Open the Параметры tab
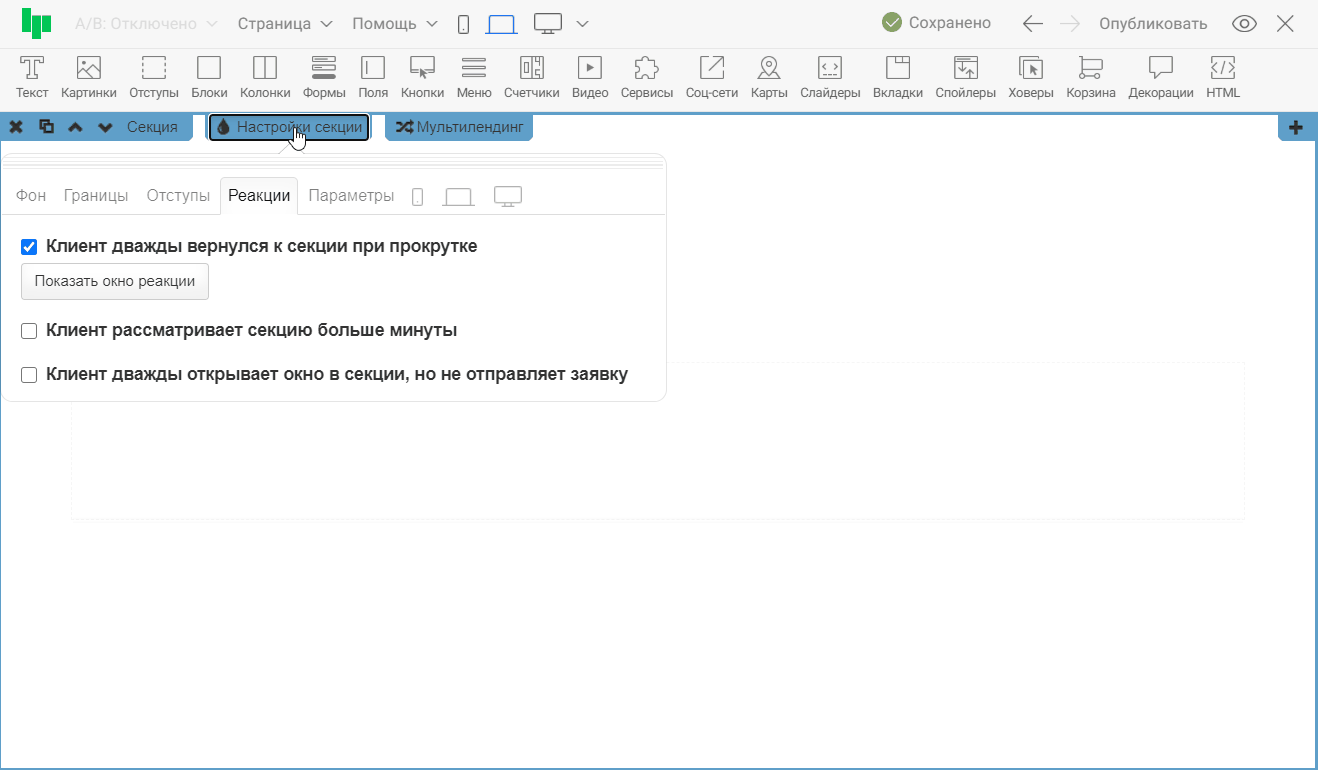The width and height of the screenshot is (1318, 770). (351, 196)
